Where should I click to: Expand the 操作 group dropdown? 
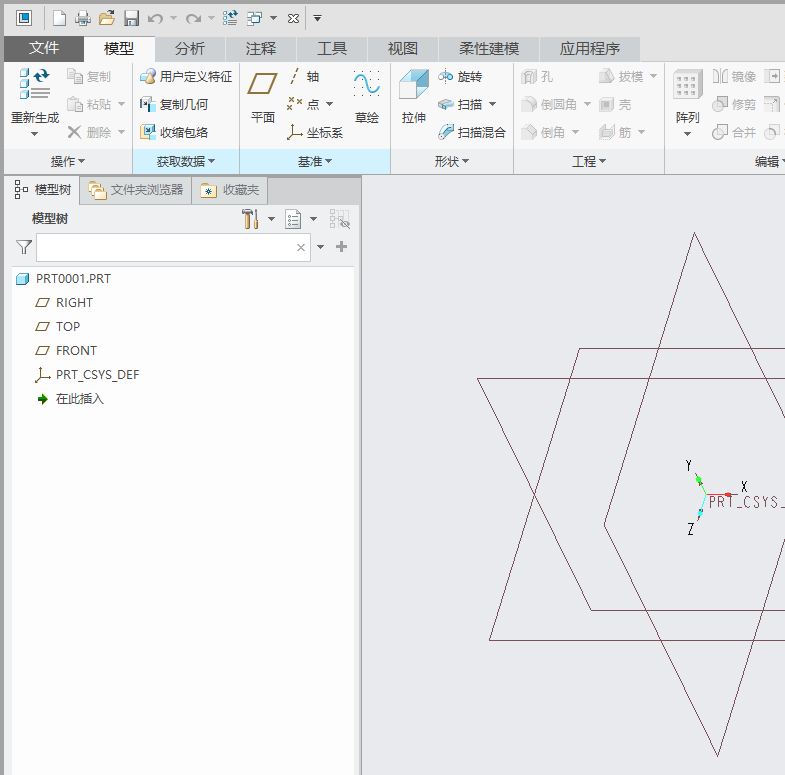68,161
